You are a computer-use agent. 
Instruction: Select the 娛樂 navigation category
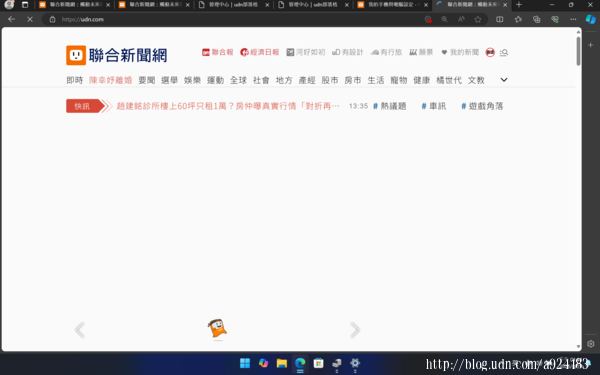pyautogui.click(x=192, y=80)
